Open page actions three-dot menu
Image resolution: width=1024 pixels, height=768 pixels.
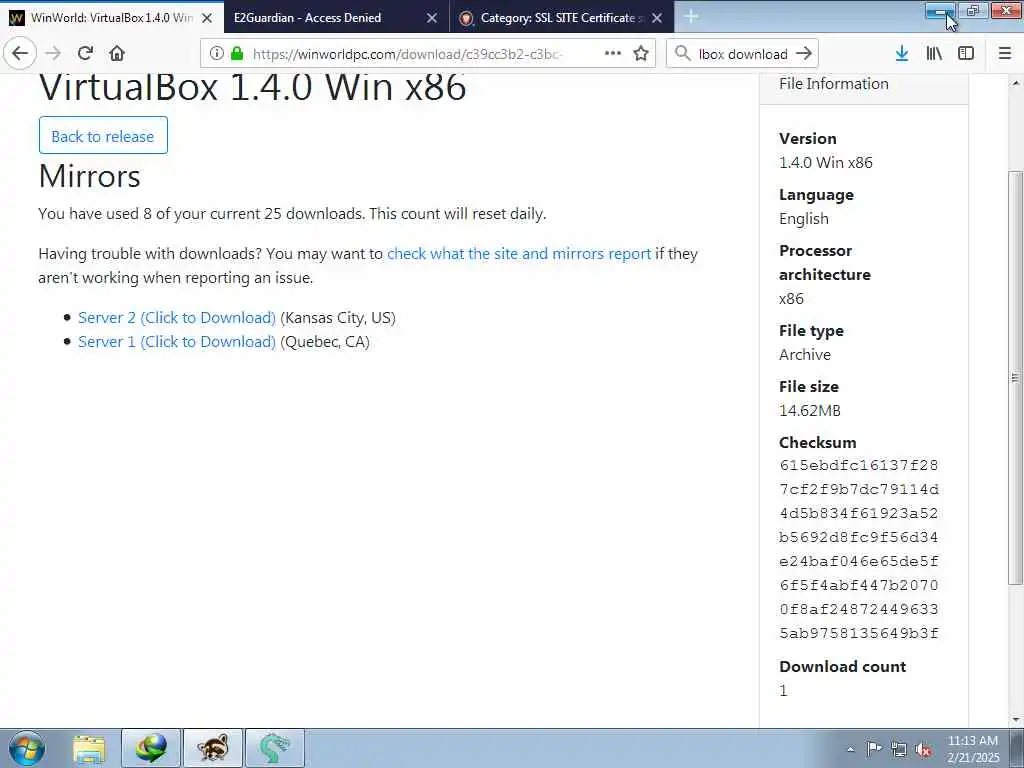613,54
